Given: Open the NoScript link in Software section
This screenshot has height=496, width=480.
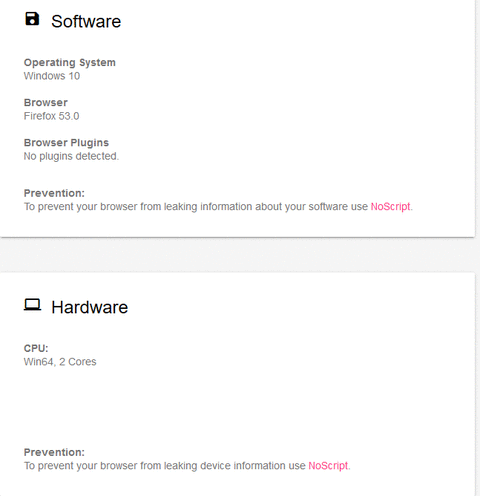Looking at the screenshot, I should point(390,207).
